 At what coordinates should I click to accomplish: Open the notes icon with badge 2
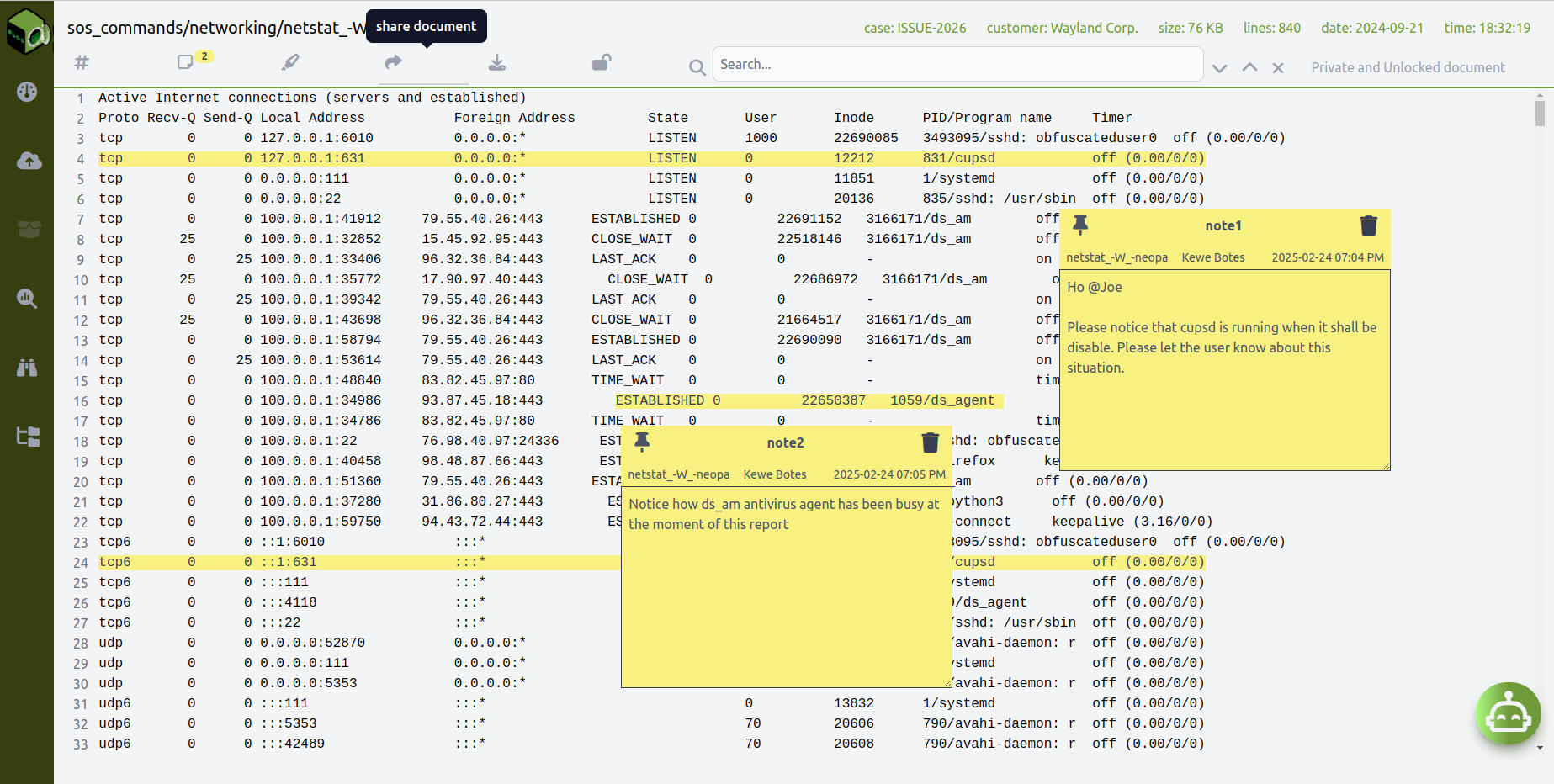coord(185,62)
